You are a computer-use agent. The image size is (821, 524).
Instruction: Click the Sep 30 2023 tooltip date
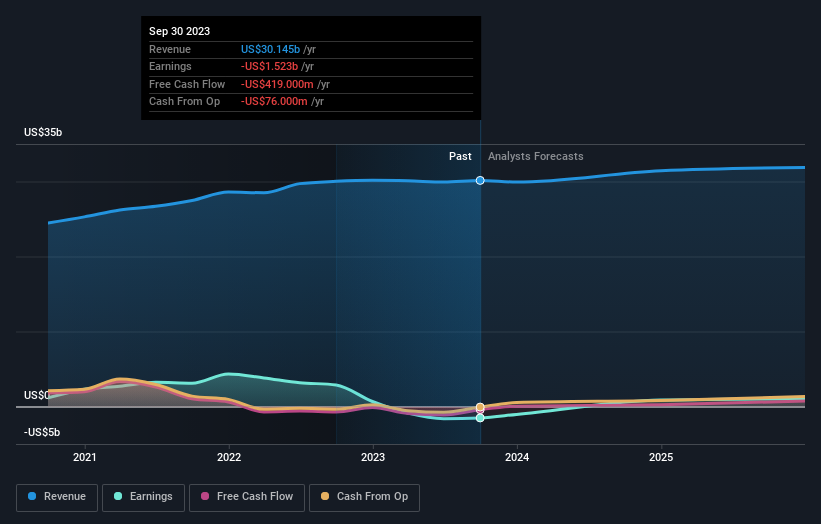(180, 31)
